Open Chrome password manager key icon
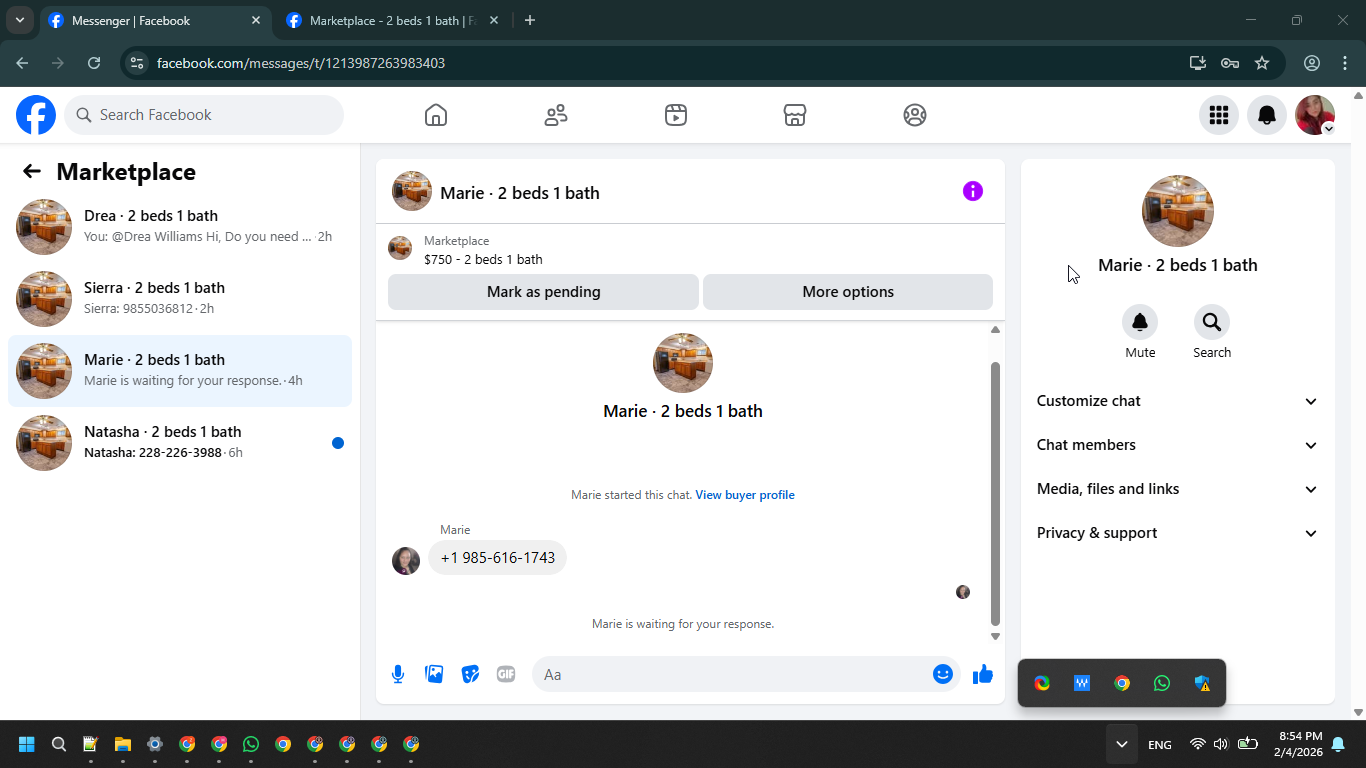The height and width of the screenshot is (768, 1366). [x=1230, y=63]
